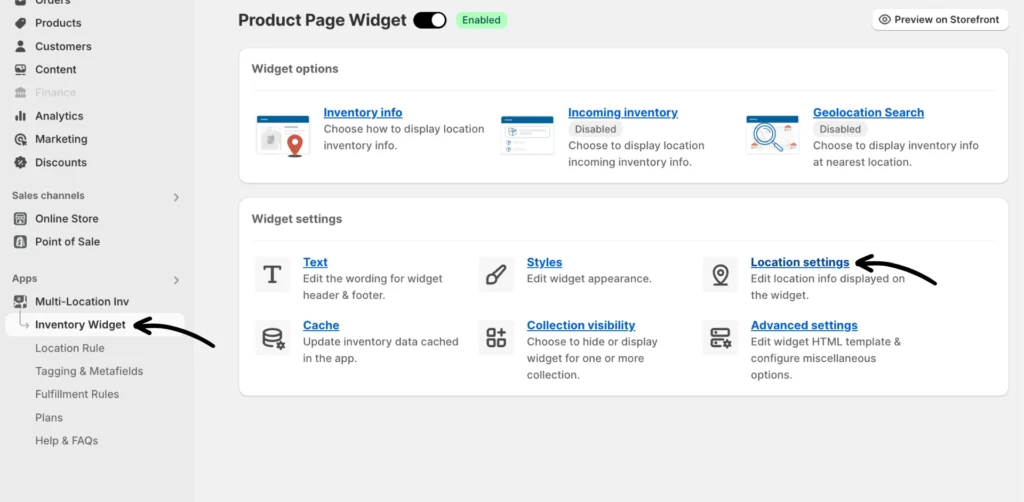
Task: Click the Online Store sidebar icon
Action: pos(20,219)
